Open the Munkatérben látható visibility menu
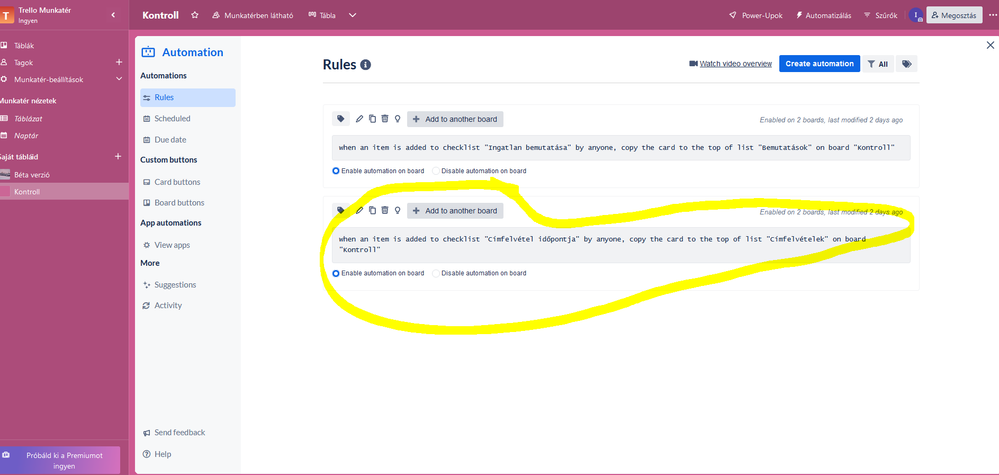Viewport: 999px width, 475px height. coord(252,15)
